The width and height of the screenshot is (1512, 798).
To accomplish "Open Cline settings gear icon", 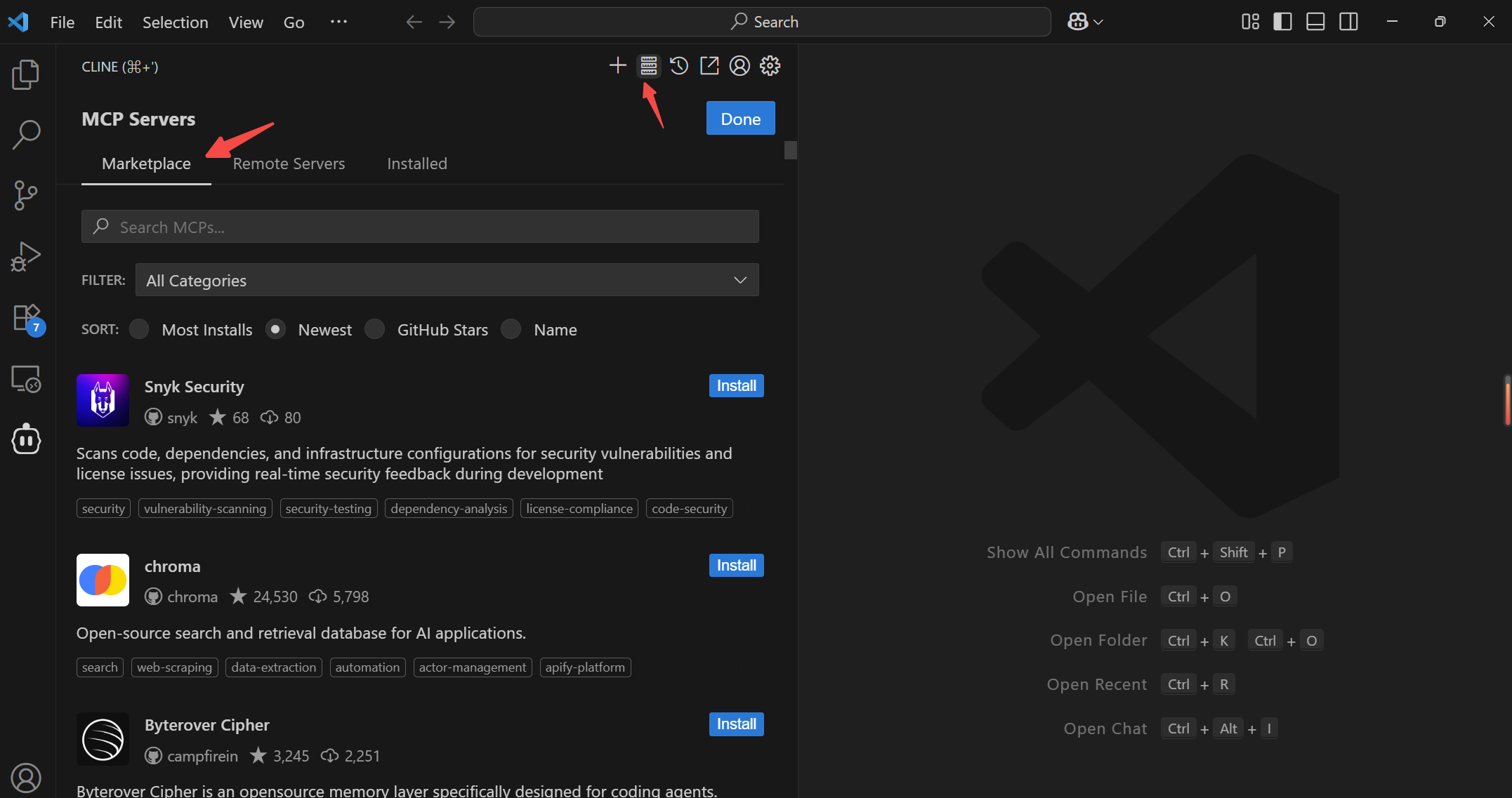I will (770, 66).
